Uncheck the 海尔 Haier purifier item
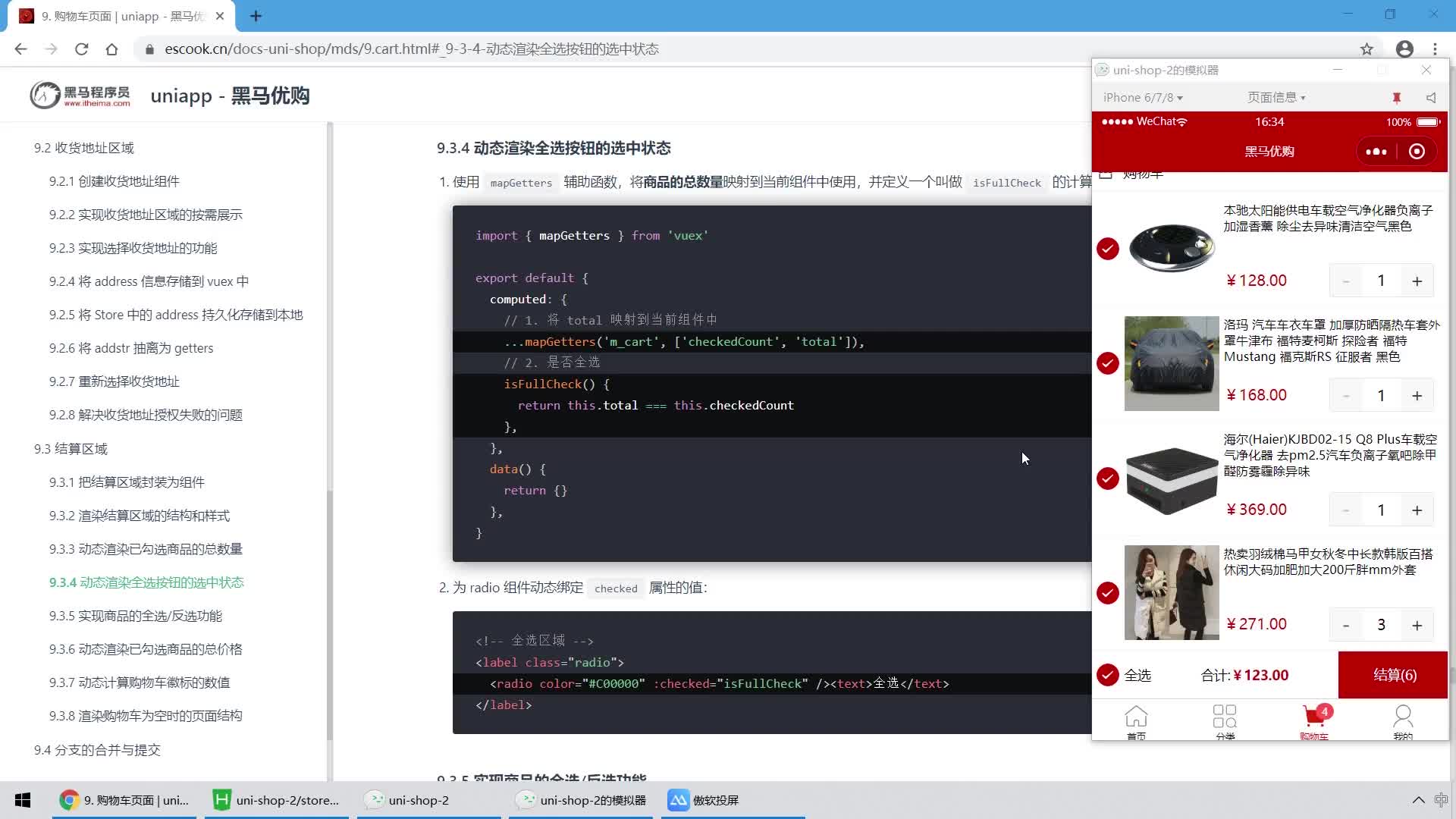 [1108, 479]
